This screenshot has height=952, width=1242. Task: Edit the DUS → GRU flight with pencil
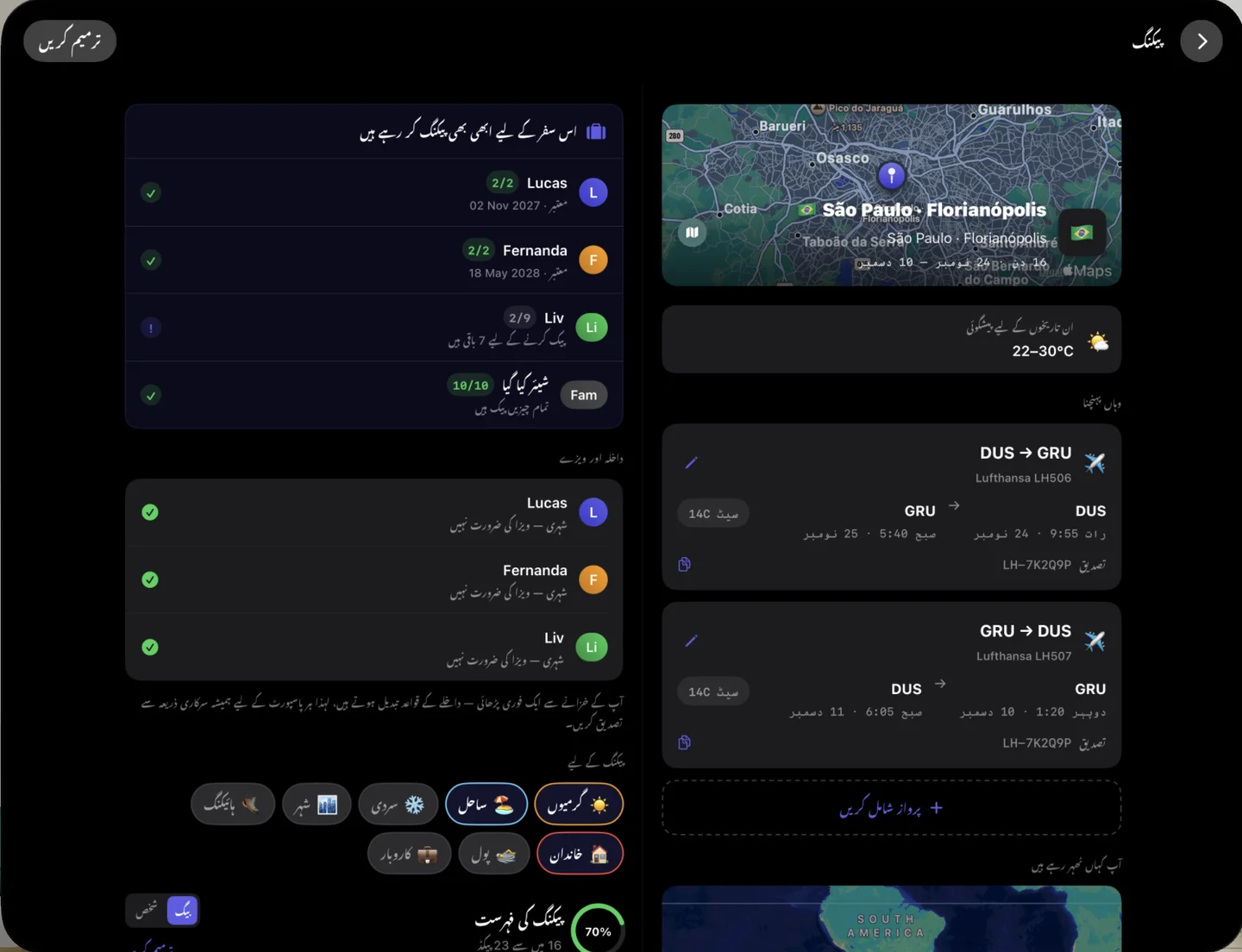coord(691,463)
